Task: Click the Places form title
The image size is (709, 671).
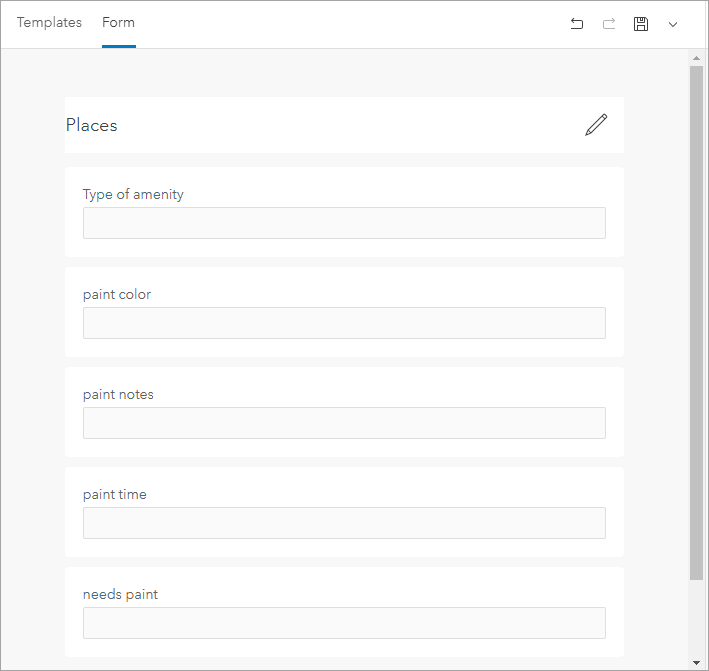Action: coord(92,125)
